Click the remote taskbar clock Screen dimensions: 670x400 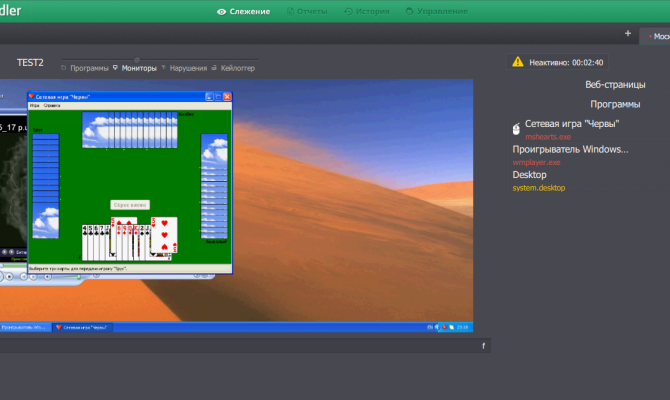point(462,327)
